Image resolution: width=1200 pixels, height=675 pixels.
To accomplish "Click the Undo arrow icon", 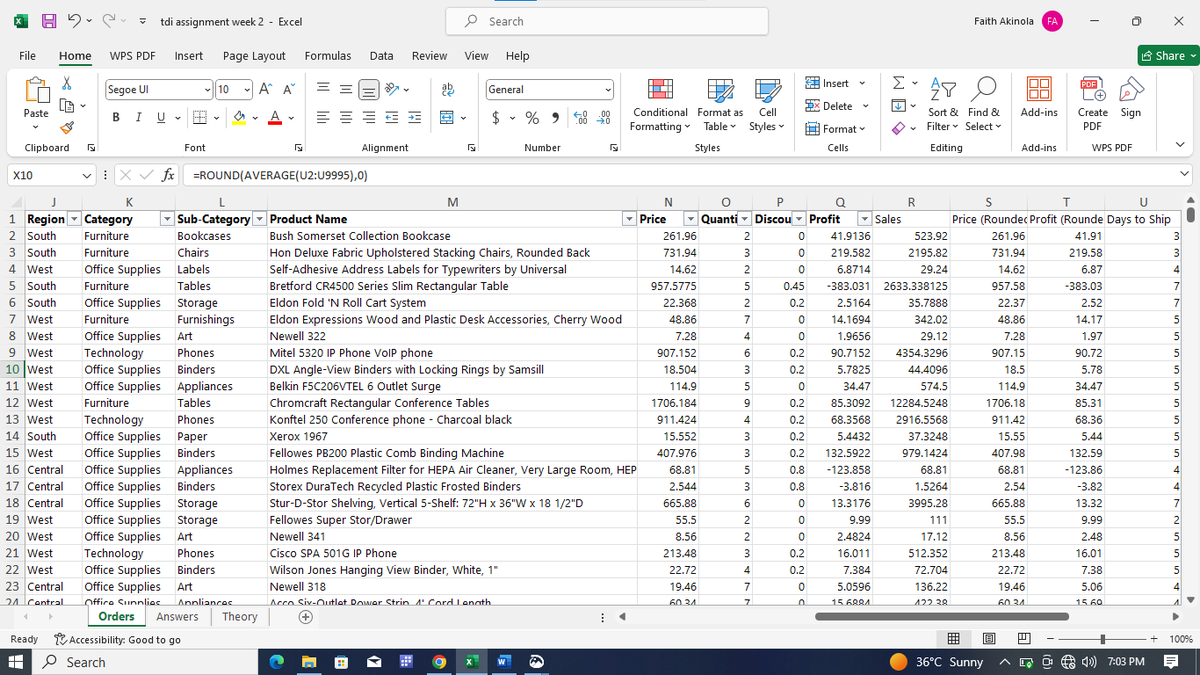I will click(75, 21).
